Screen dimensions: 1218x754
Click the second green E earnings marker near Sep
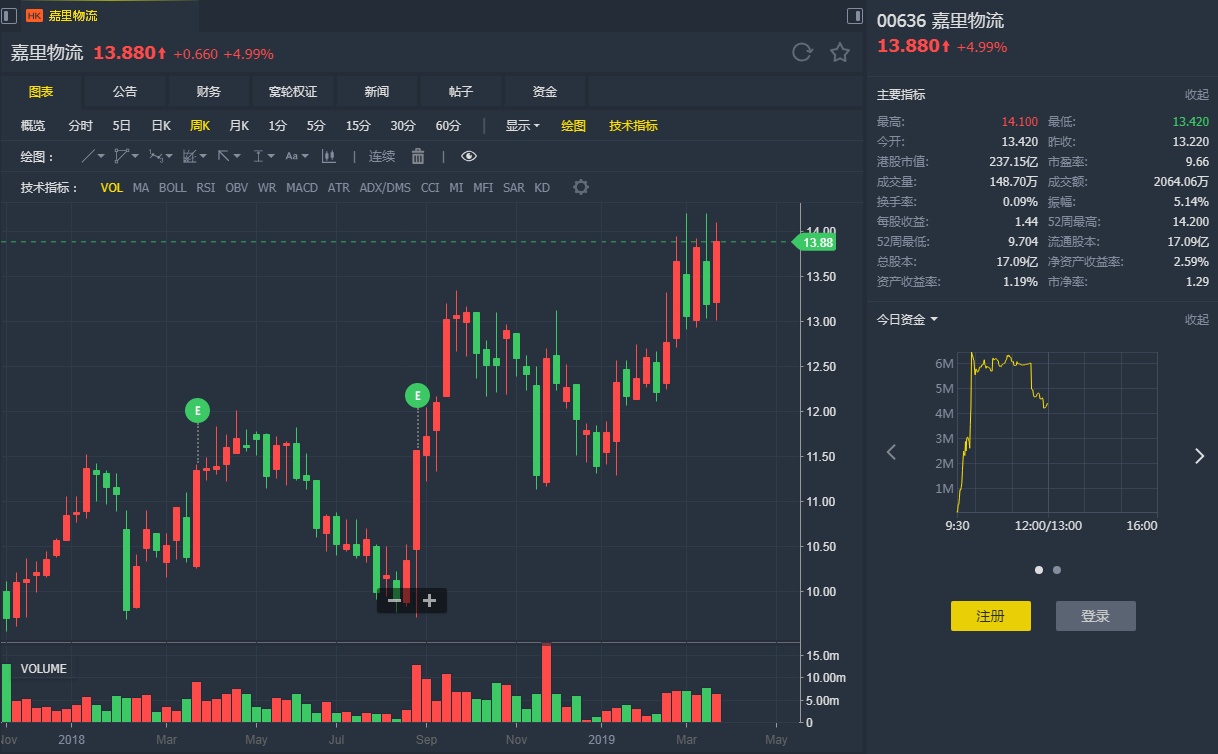point(417,395)
